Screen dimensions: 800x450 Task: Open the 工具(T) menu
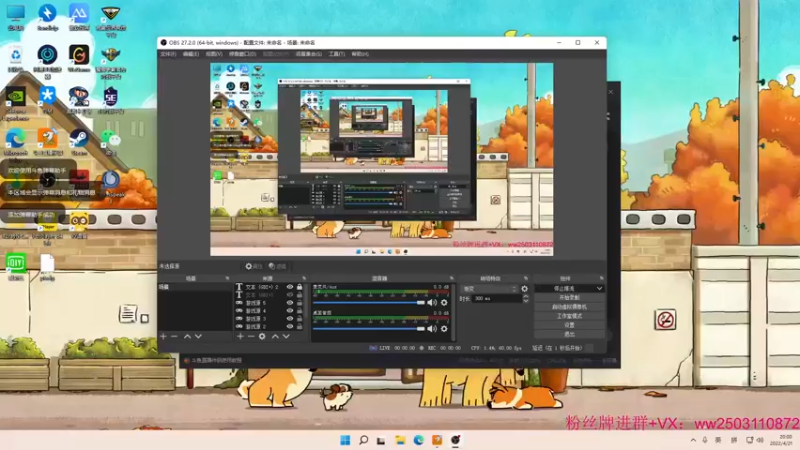(337, 54)
